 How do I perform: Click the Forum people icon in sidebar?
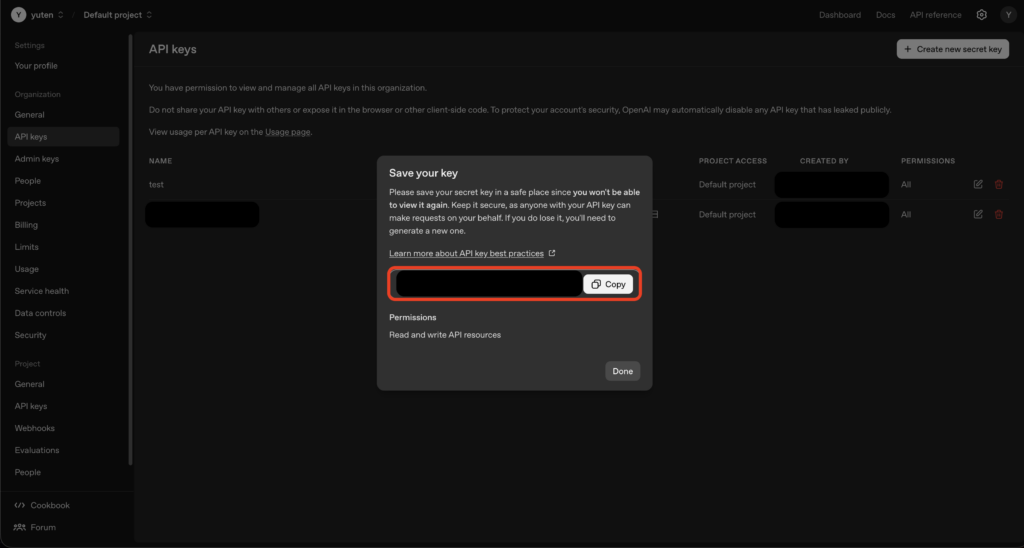(20, 527)
